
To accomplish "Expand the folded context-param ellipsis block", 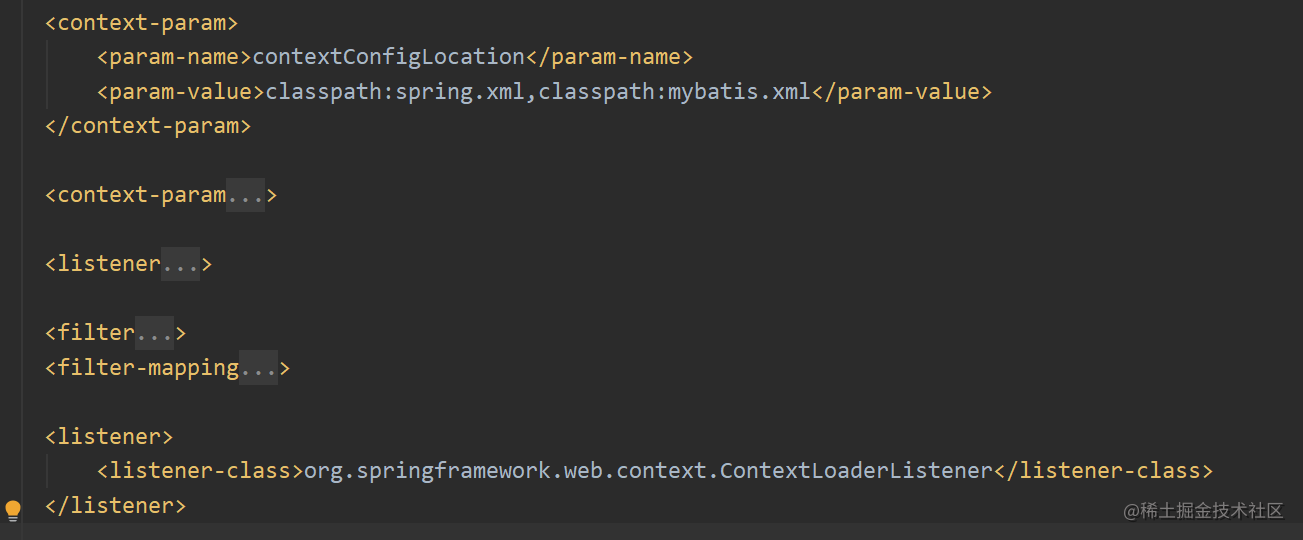I will pos(245,195).
